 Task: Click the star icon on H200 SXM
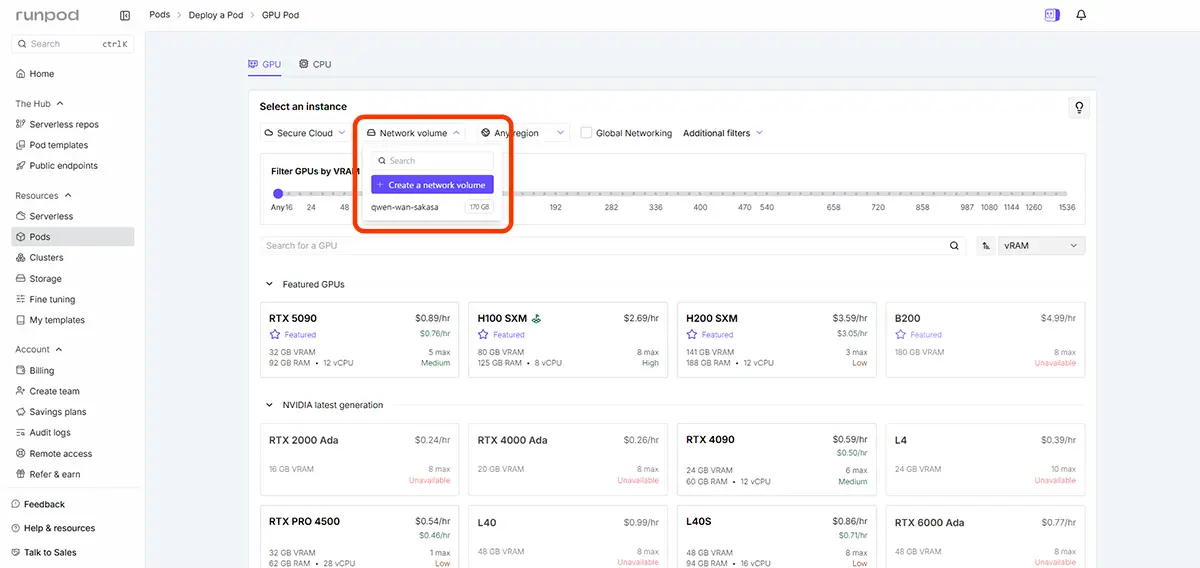[691, 335]
